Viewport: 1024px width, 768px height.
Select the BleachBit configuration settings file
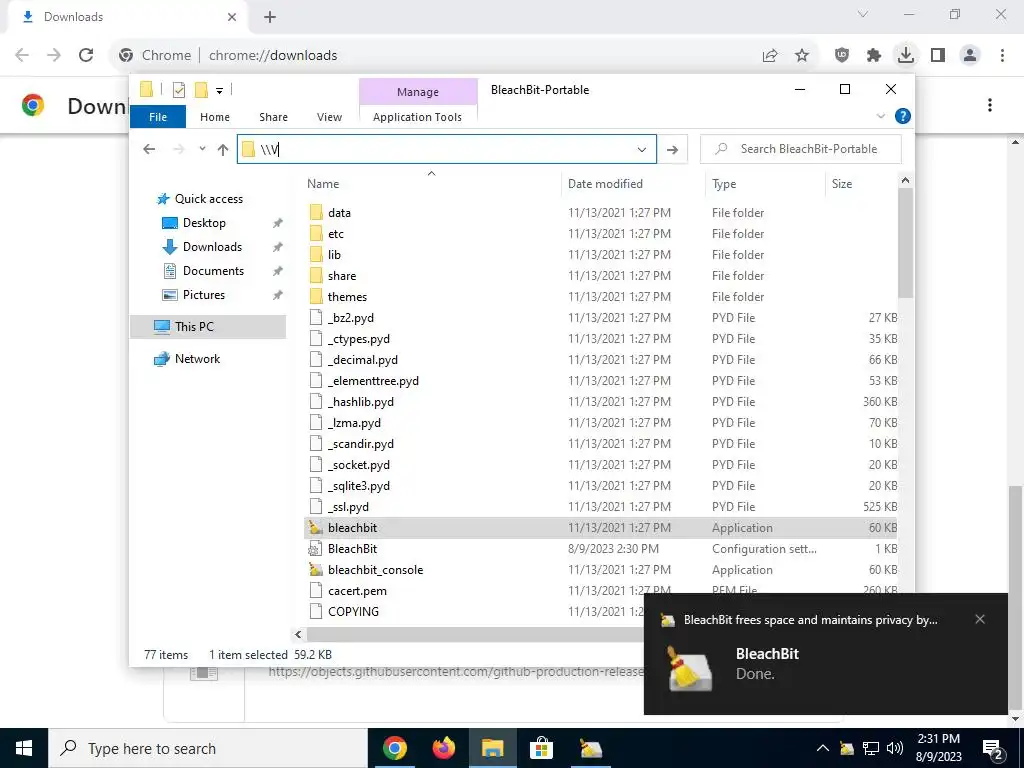click(x=601, y=549)
